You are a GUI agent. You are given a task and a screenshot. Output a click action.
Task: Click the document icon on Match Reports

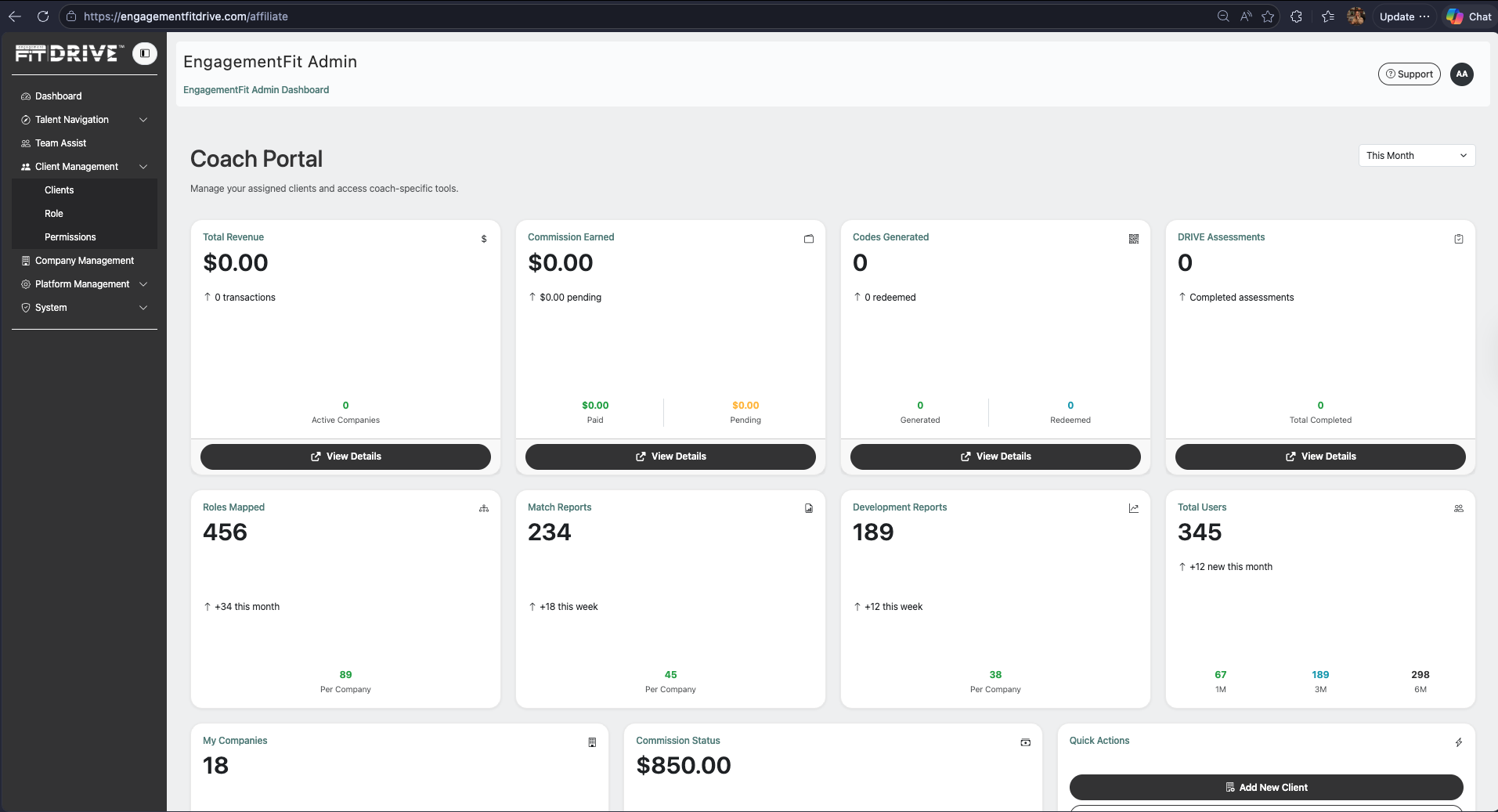pyautogui.click(x=809, y=508)
